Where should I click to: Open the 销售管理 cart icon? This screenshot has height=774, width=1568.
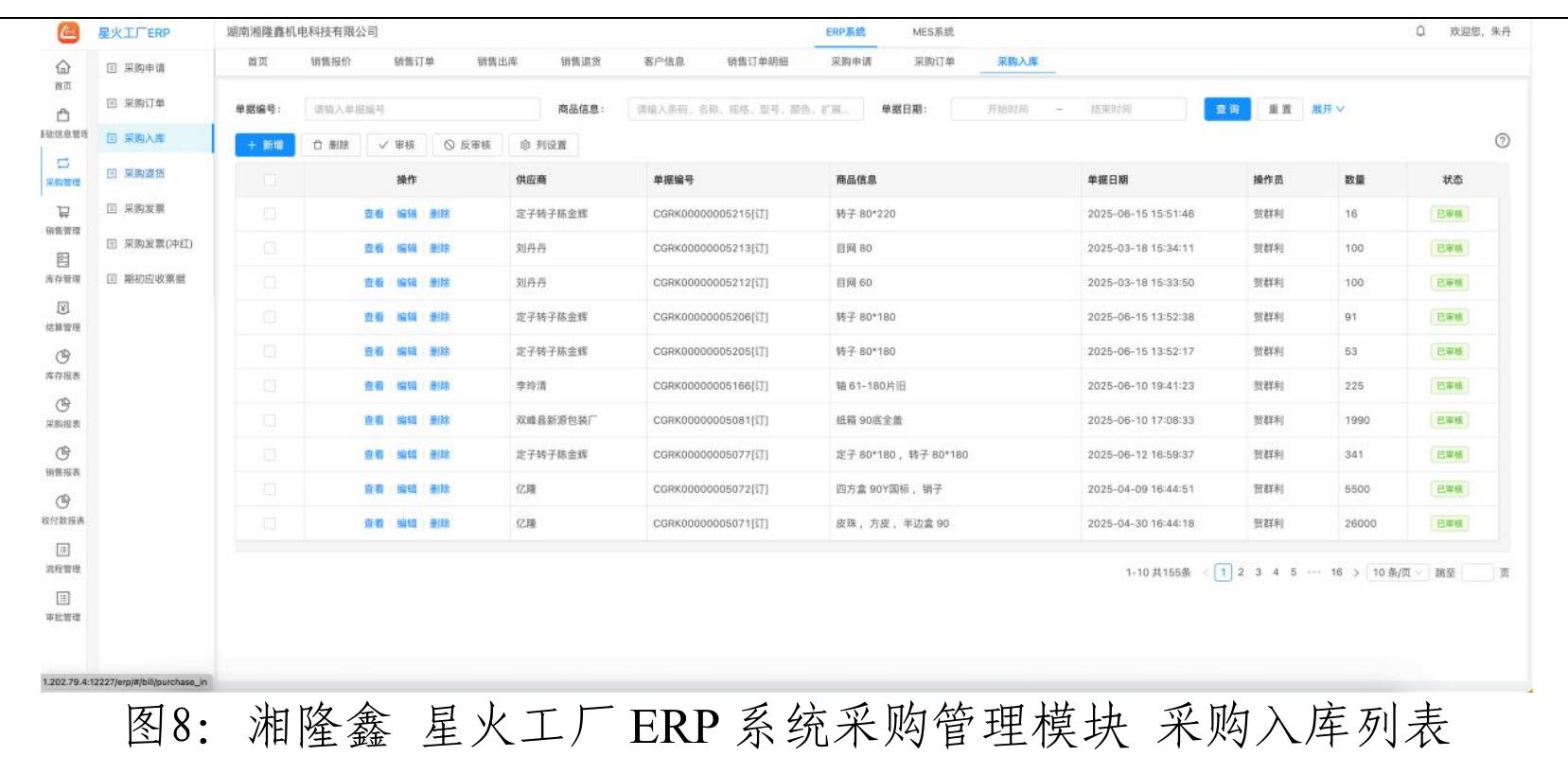[62, 212]
